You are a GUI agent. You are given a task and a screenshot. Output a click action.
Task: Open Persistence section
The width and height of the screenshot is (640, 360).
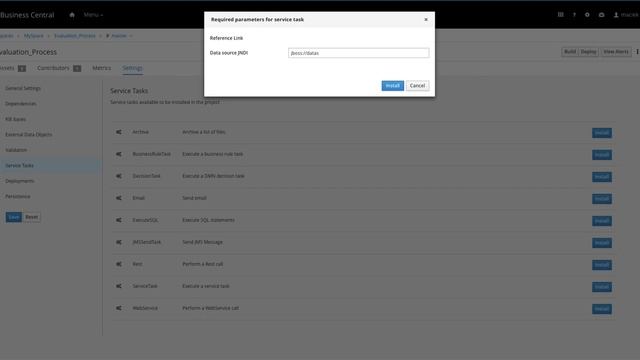click(18, 196)
